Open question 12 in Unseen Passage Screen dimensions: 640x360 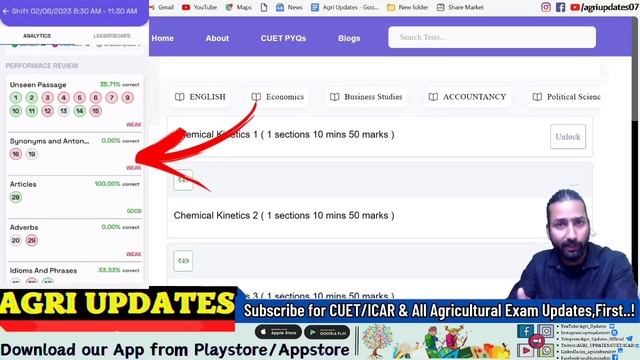[x=47, y=111]
